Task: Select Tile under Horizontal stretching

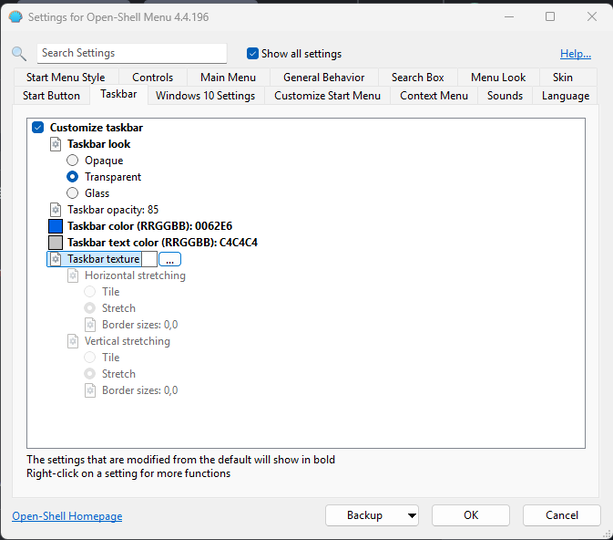Action: pyautogui.click(x=90, y=292)
